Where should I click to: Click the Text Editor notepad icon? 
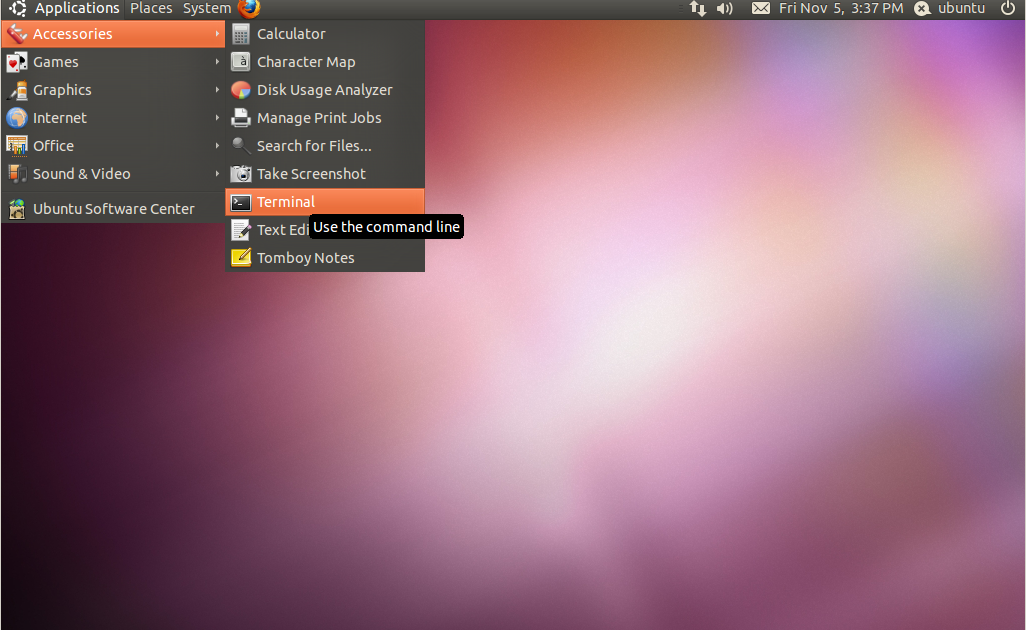point(241,230)
